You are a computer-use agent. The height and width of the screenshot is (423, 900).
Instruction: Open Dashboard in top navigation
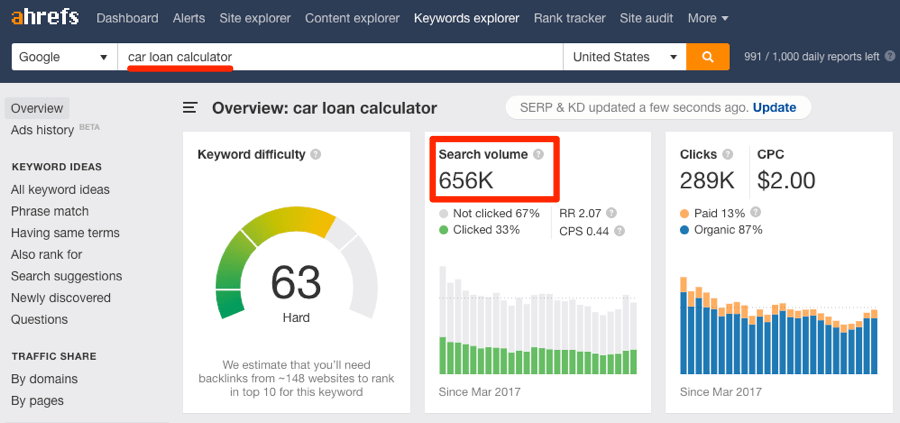127,18
